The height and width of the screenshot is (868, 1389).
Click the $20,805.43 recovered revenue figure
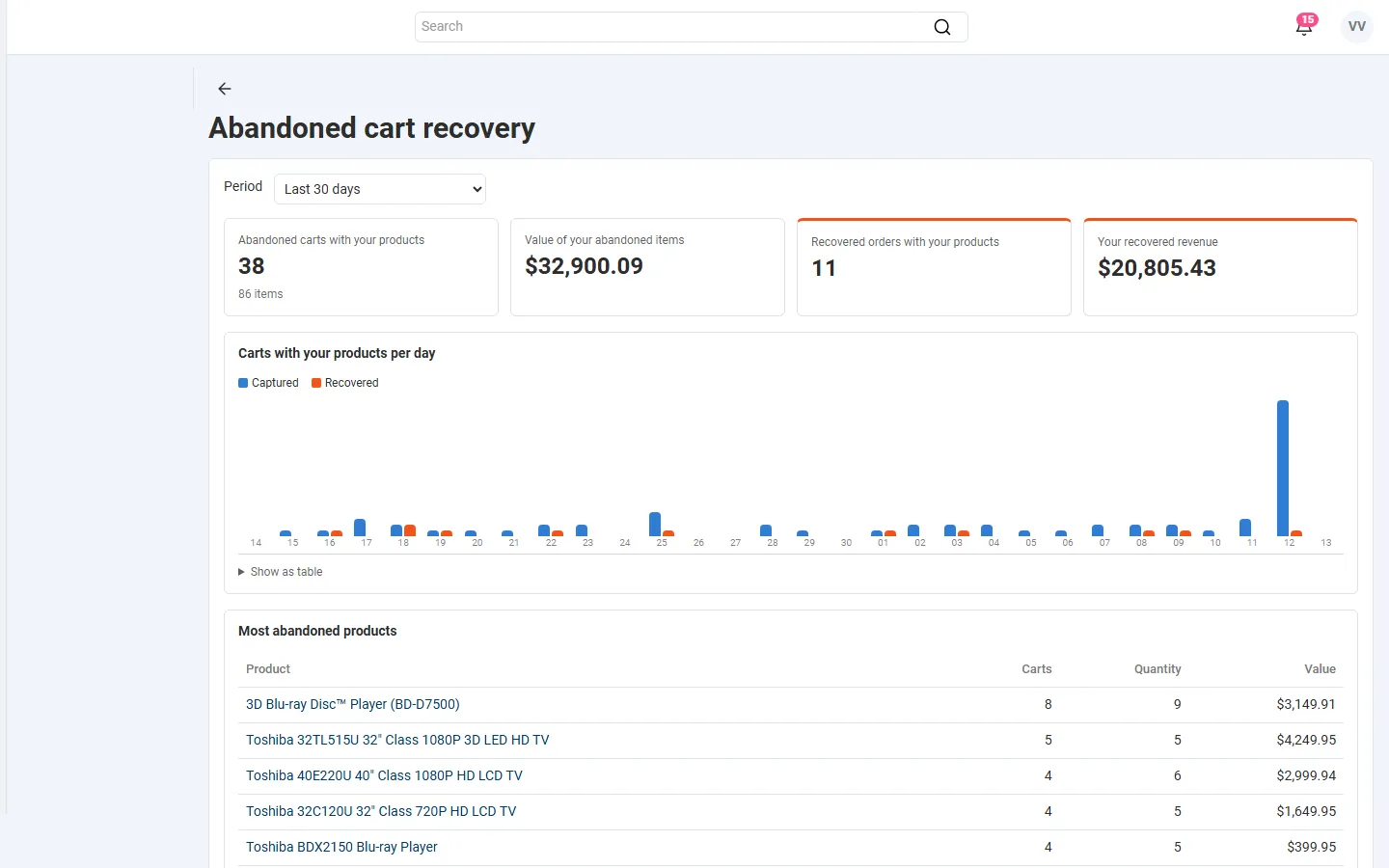[x=1157, y=268]
